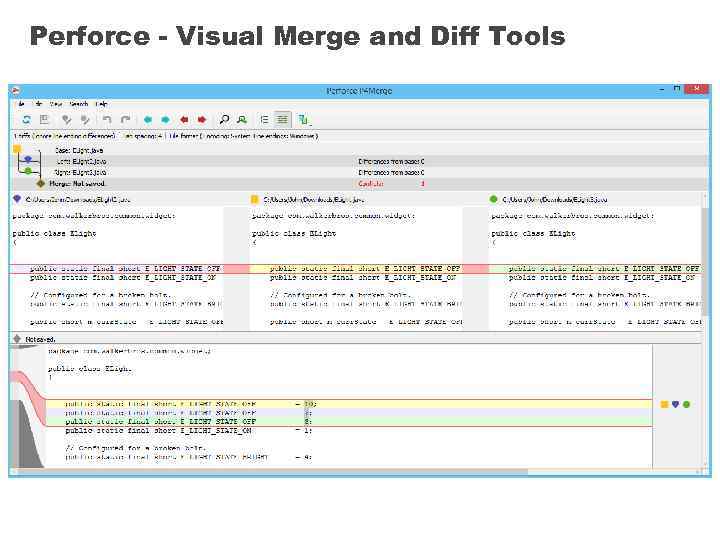Click 'public class ELight' in right diff pane
Screen dimensions: 720x540
click(x=533, y=233)
